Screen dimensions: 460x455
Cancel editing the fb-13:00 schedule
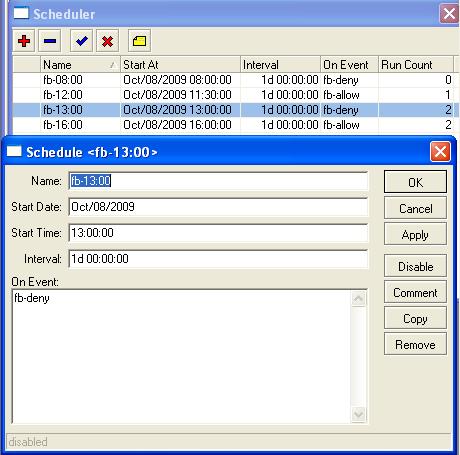[415, 208]
